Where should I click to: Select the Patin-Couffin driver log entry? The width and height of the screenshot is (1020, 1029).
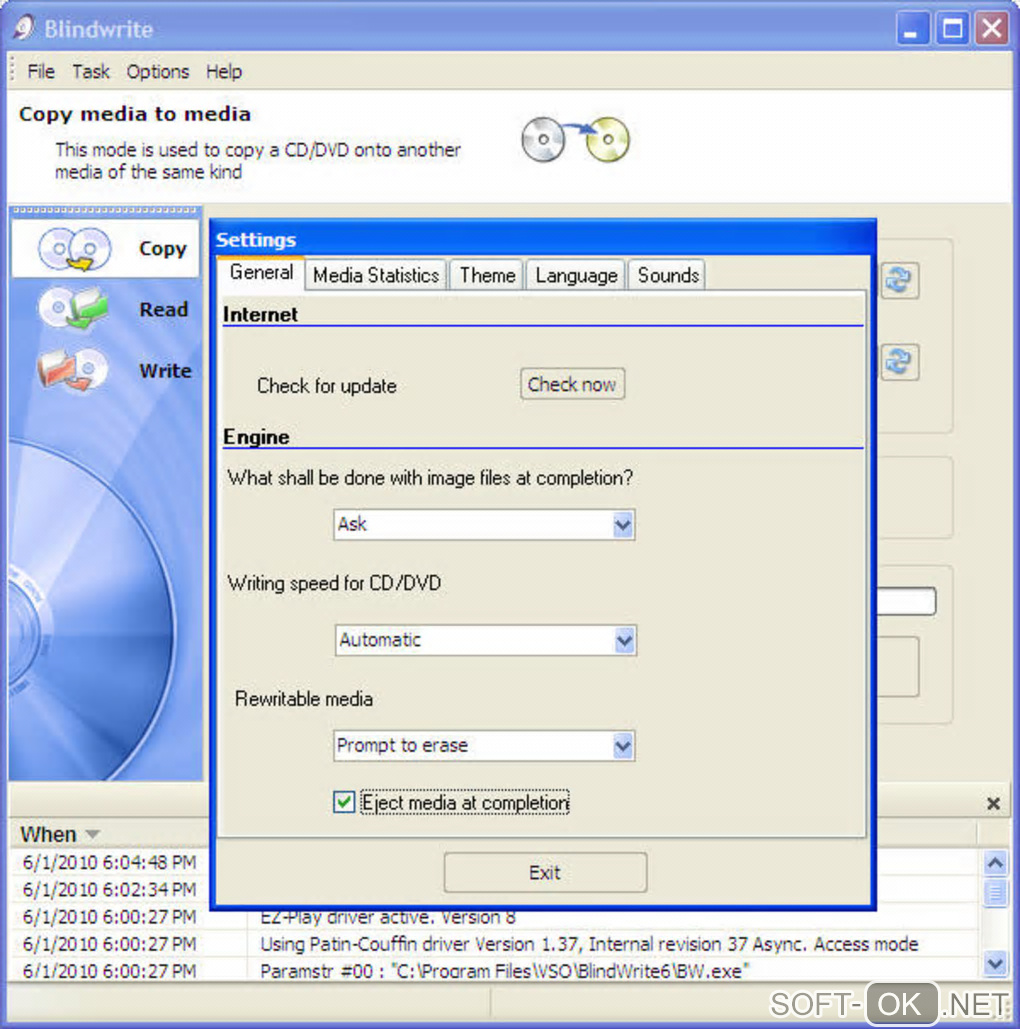tap(589, 944)
